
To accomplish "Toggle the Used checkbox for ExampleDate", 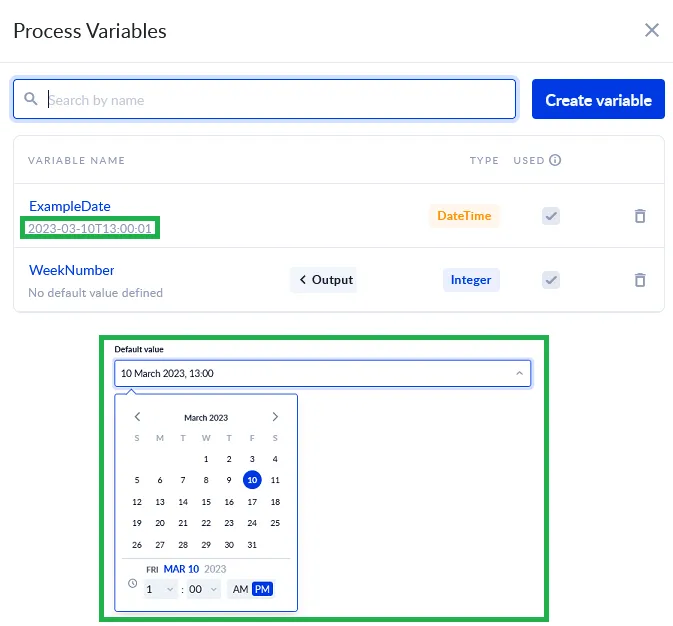I will click(x=551, y=216).
